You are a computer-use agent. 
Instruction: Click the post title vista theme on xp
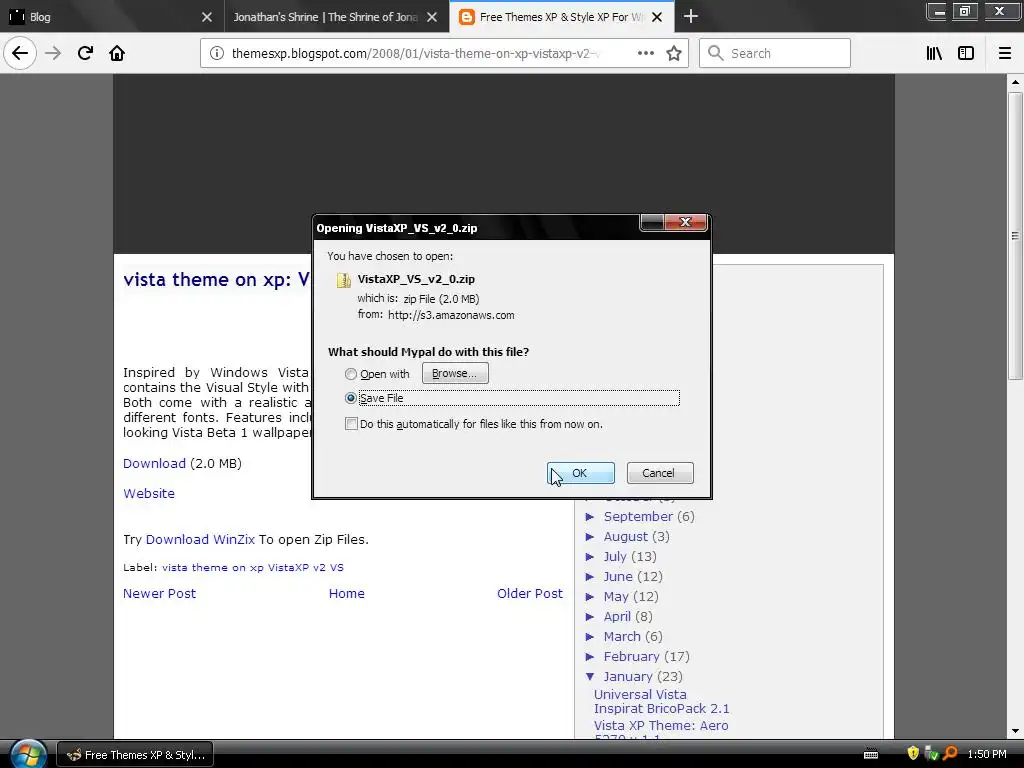point(216,280)
